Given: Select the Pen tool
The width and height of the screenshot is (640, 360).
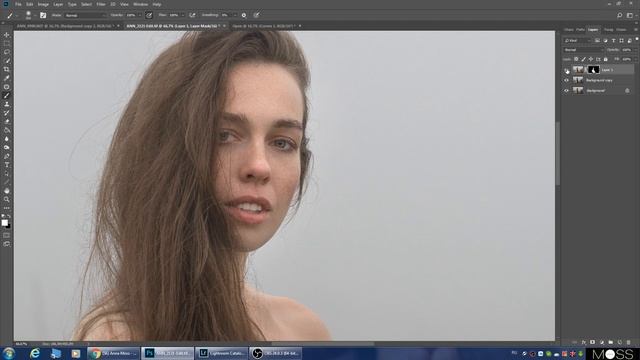Looking at the screenshot, I should [x=7, y=156].
